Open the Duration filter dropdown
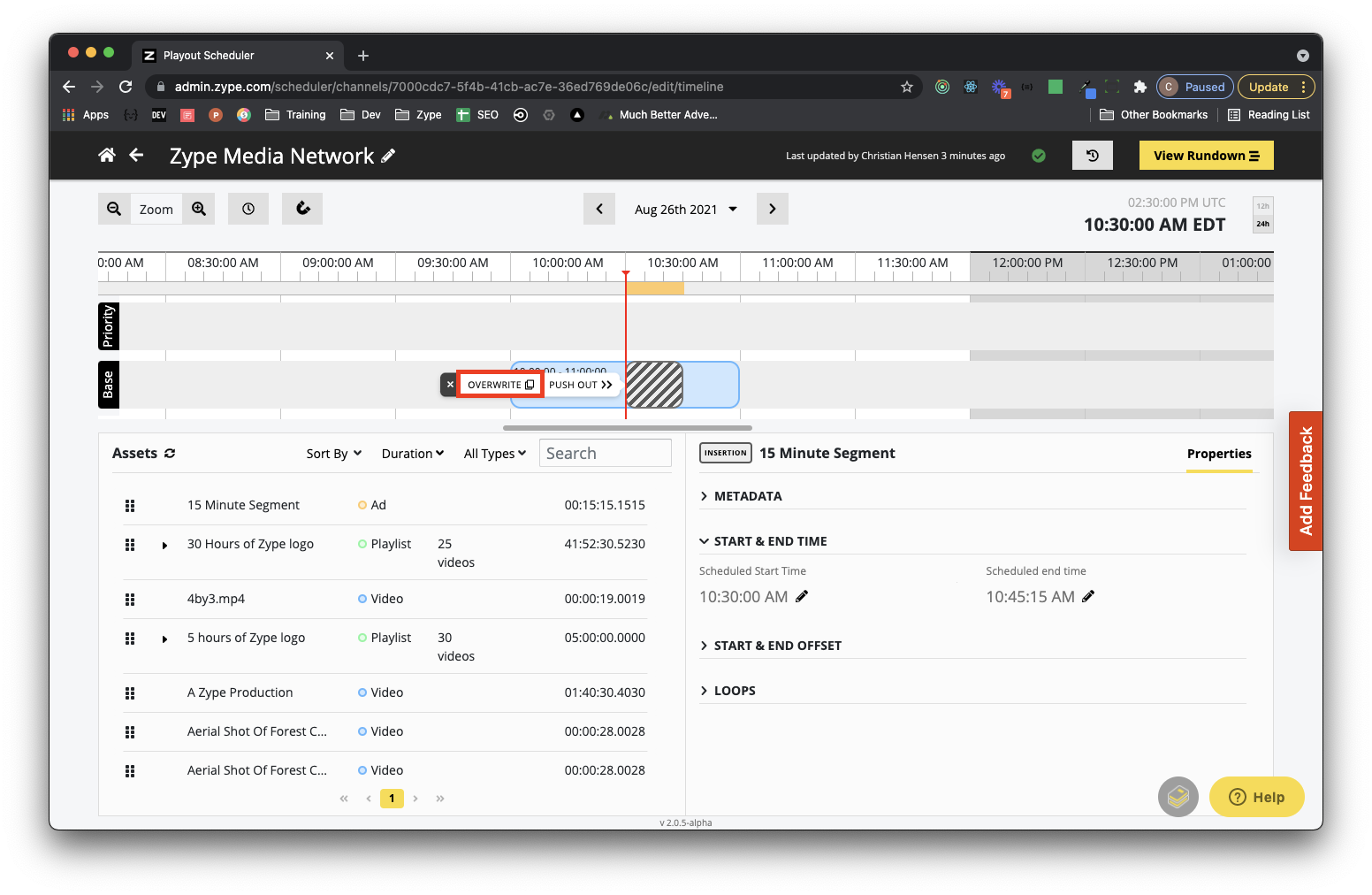This screenshot has width=1372, height=895. coord(413,454)
